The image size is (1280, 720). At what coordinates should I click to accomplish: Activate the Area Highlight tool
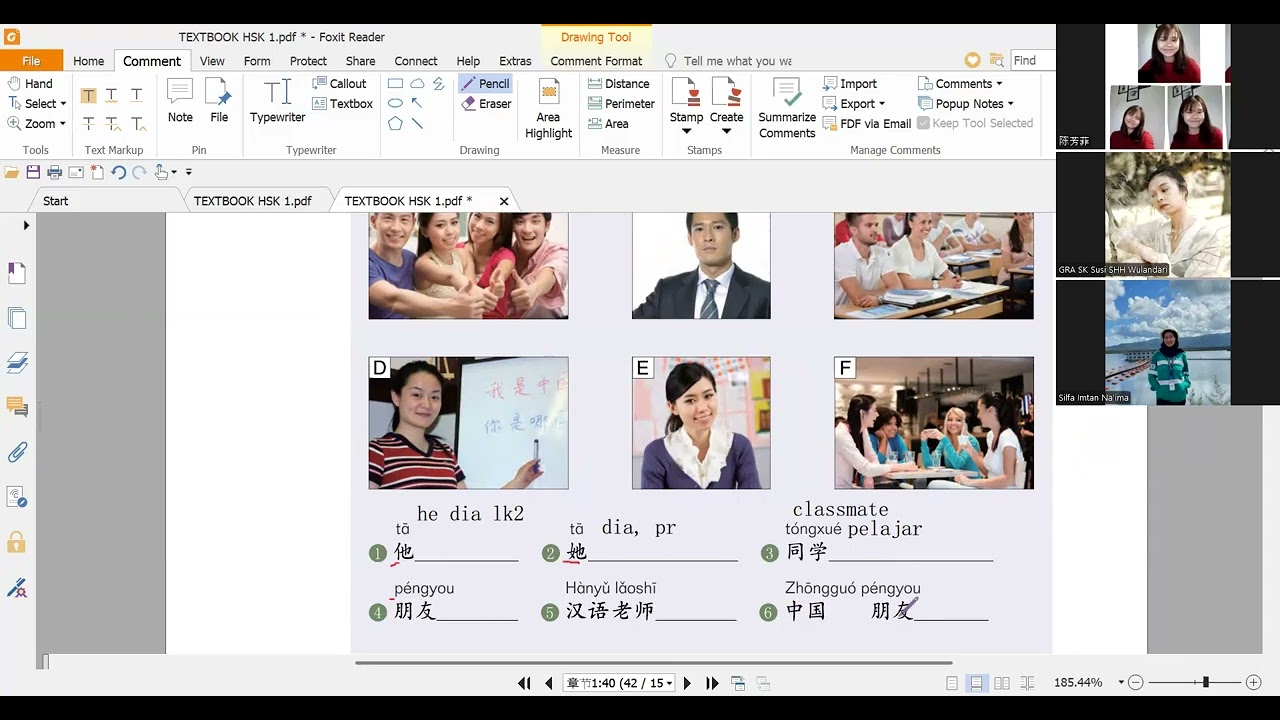[x=548, y=109]
